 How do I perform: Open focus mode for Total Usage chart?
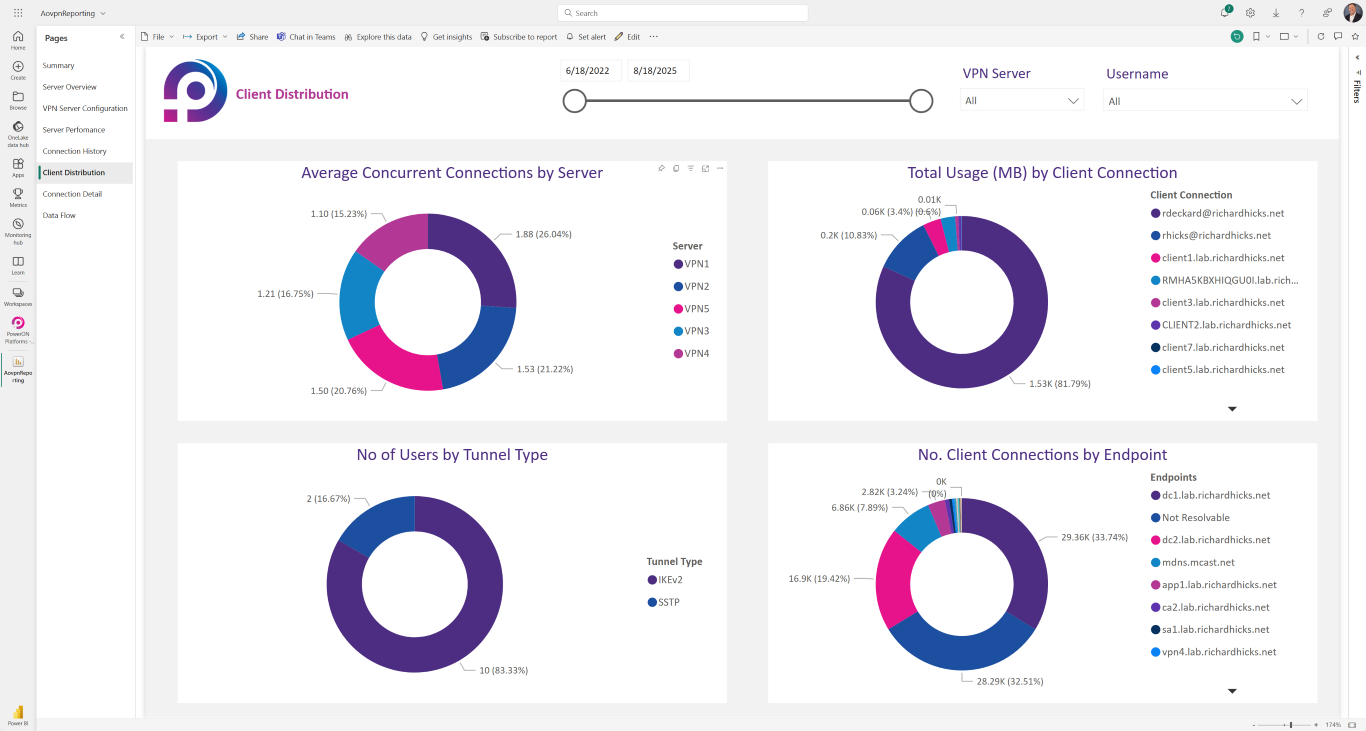tap(1295, 168)
